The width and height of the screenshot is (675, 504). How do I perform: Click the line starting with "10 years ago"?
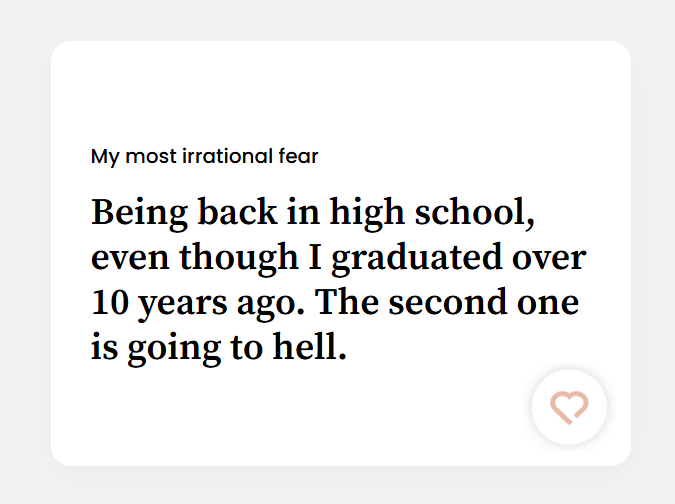tap(335, 304)
